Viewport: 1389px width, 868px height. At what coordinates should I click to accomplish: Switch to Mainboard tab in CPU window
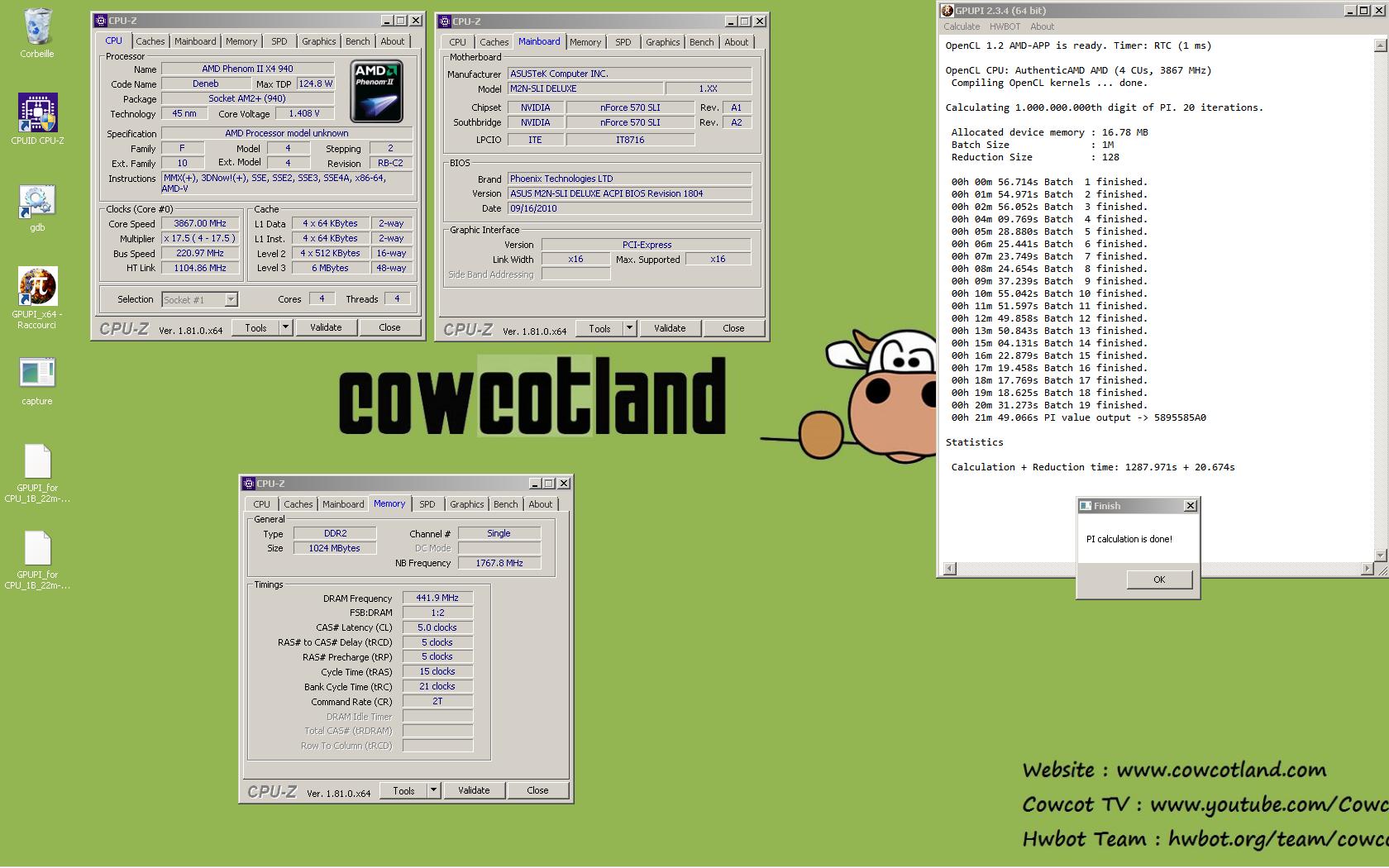point(195,41)
